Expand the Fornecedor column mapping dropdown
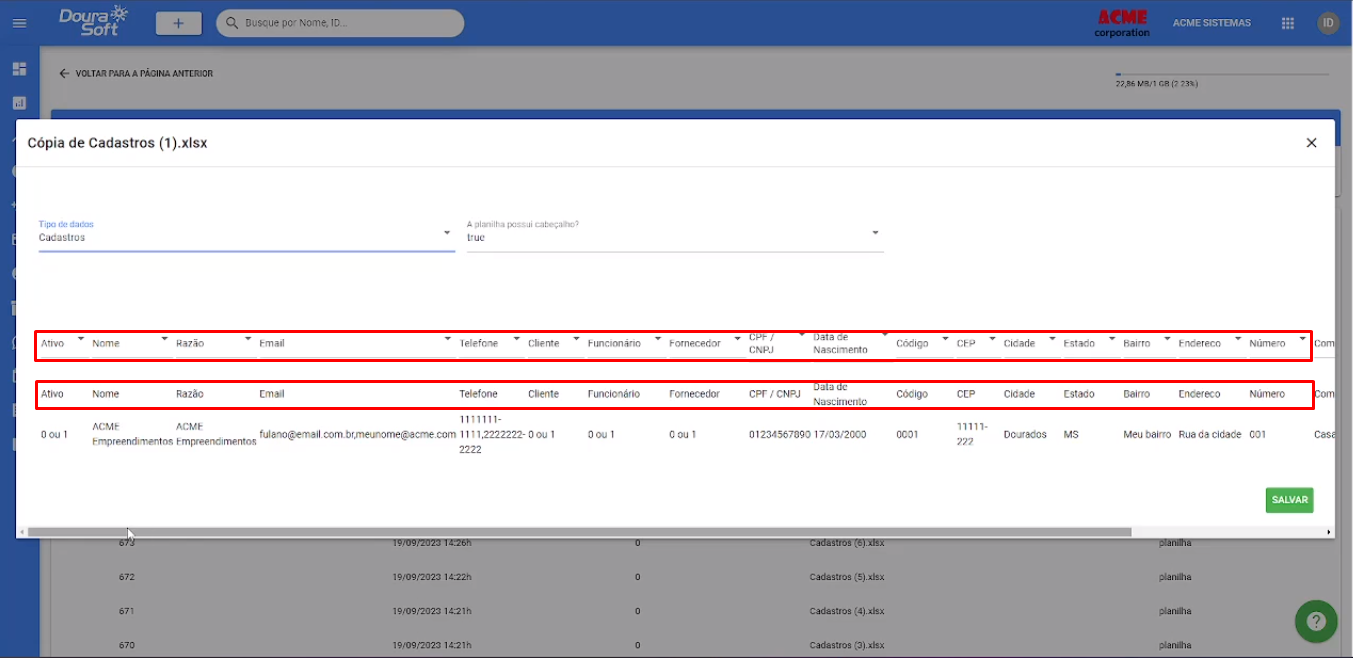 point(735,340)
